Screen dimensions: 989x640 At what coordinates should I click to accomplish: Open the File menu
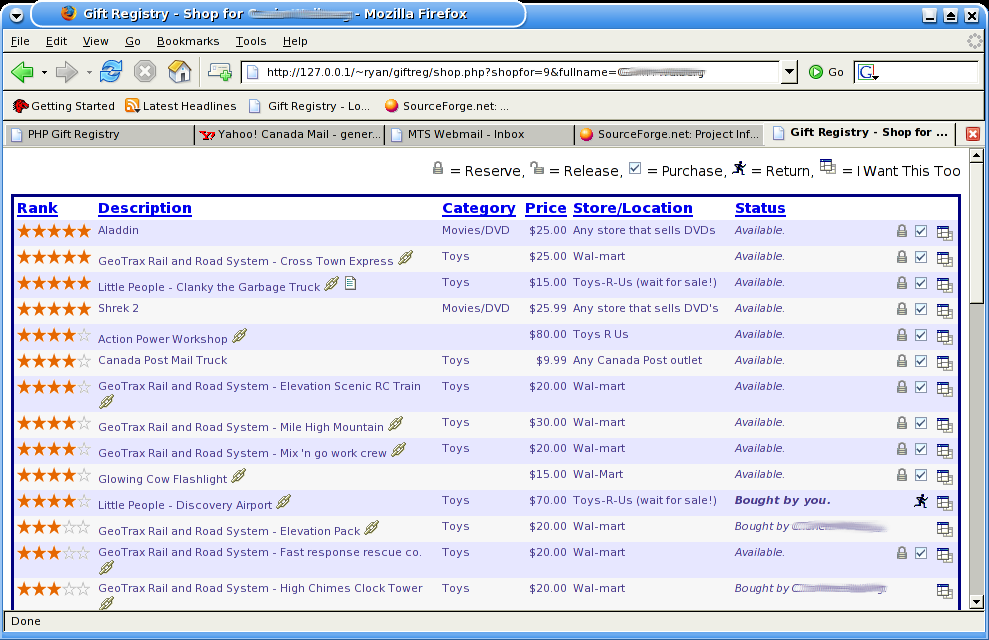[20, 41]
